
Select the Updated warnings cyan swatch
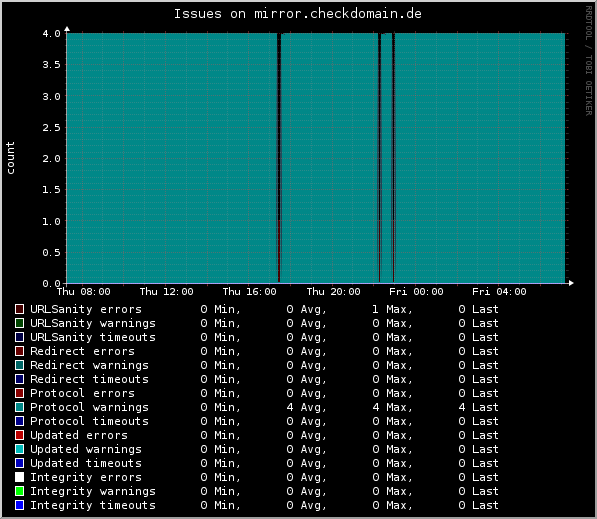tap(19, 449)
